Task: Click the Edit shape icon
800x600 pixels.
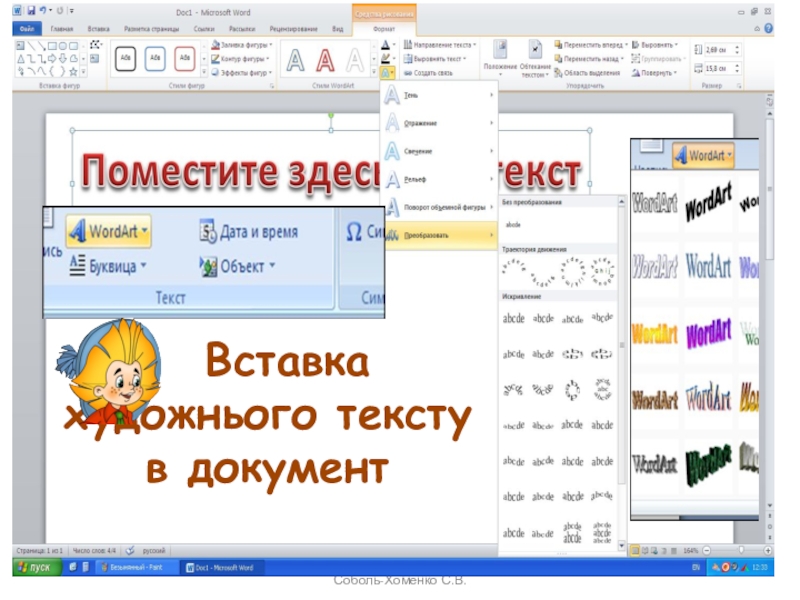Action: tap(95, 45)
